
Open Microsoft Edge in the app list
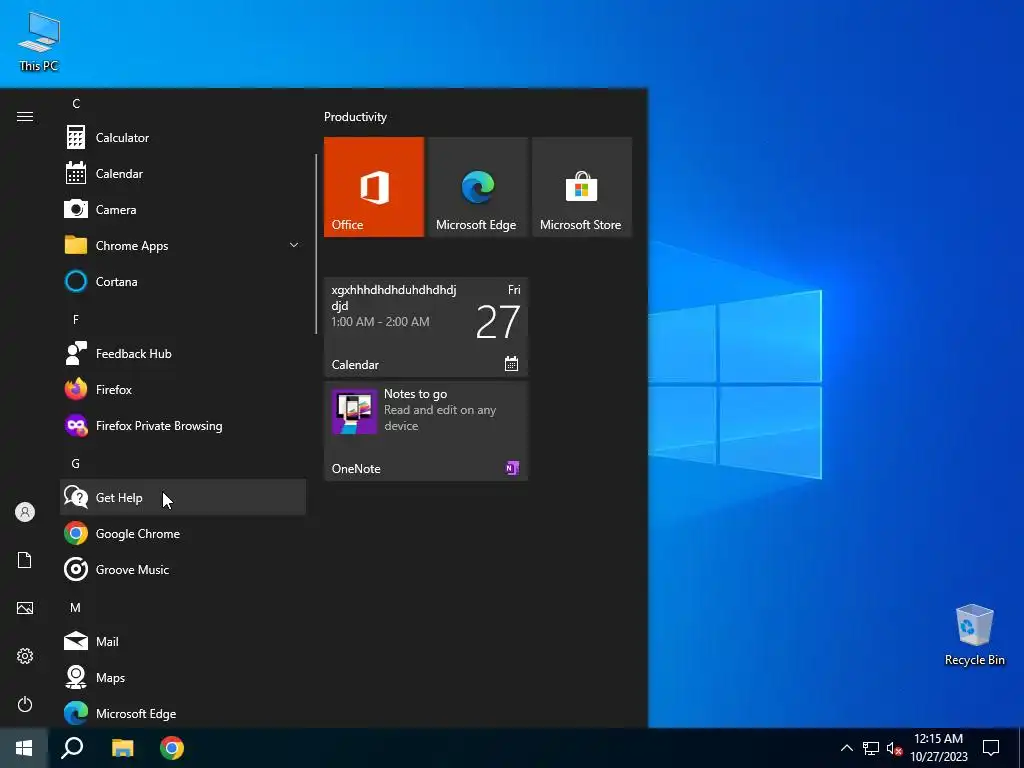(183, 713)
